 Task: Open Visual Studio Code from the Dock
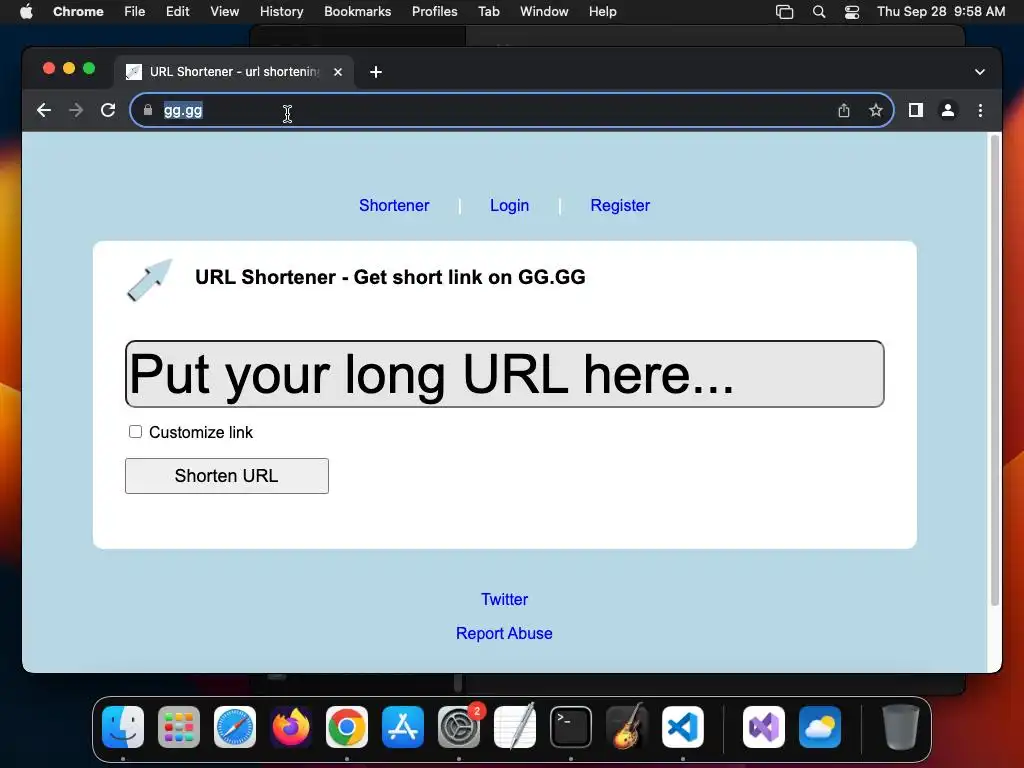point(683,727)
